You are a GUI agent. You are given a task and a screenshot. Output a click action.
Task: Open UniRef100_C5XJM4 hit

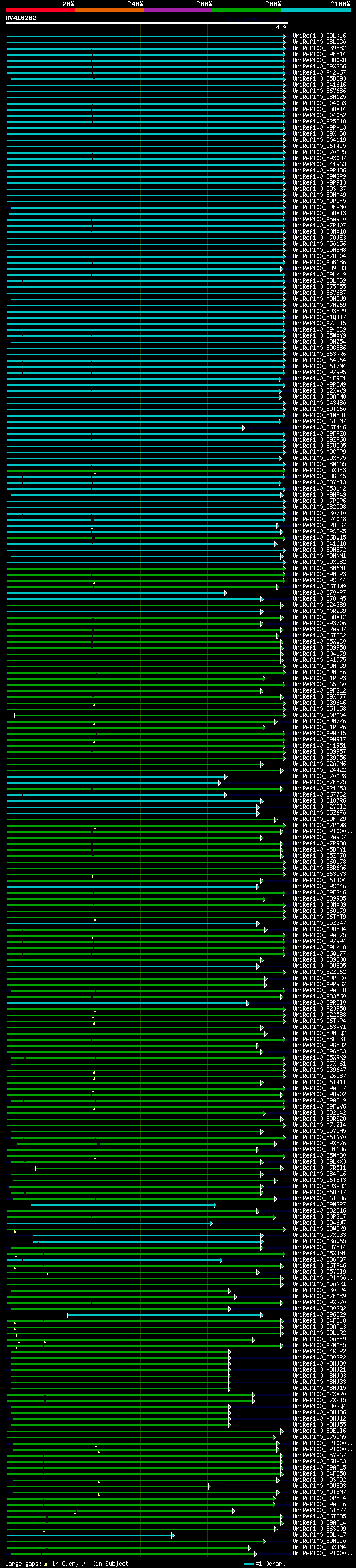pos(319,1547)
